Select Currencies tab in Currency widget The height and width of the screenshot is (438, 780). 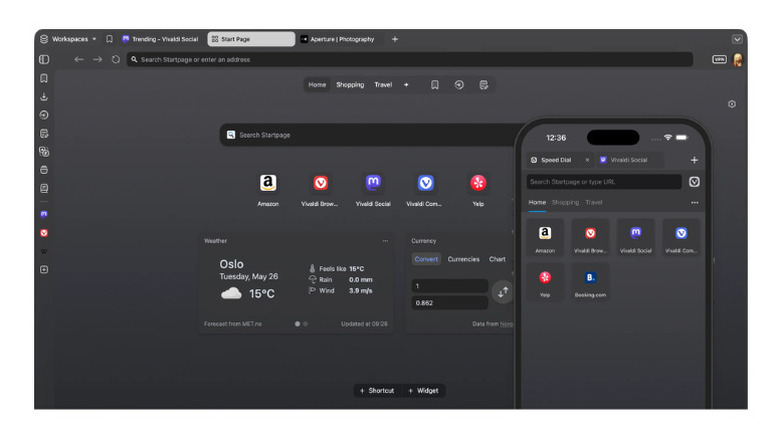pyautogui.click(x=464, y=259)
